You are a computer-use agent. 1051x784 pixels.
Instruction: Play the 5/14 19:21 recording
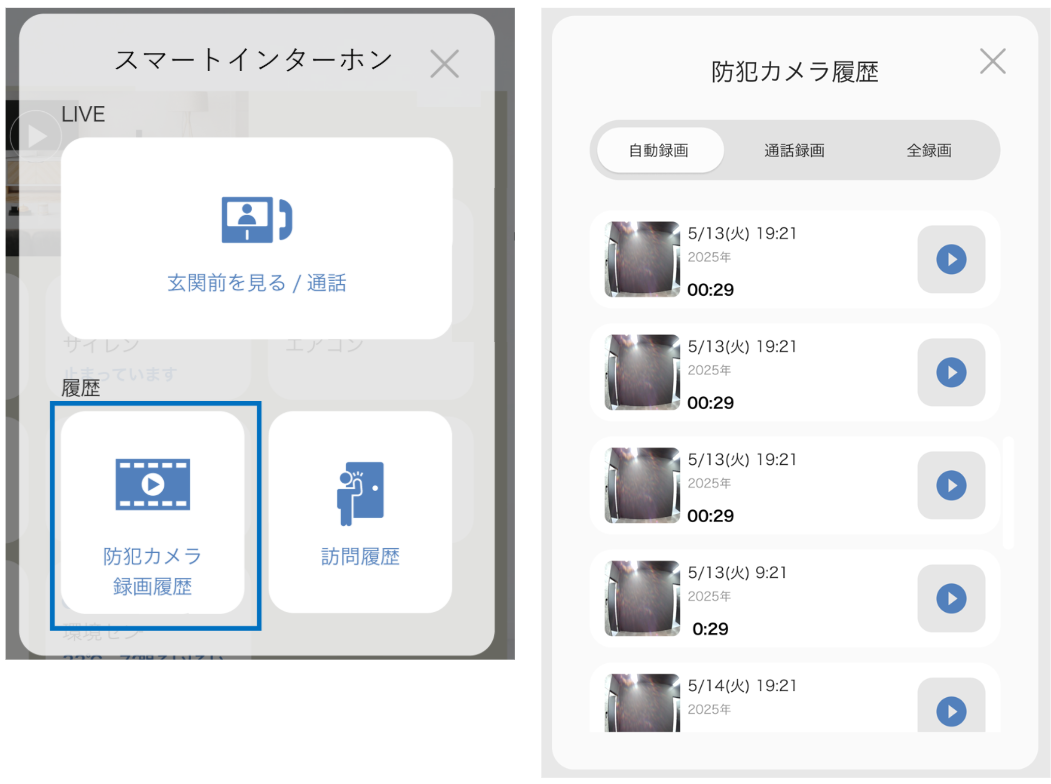pyautogui.click(x=951, y=711)
